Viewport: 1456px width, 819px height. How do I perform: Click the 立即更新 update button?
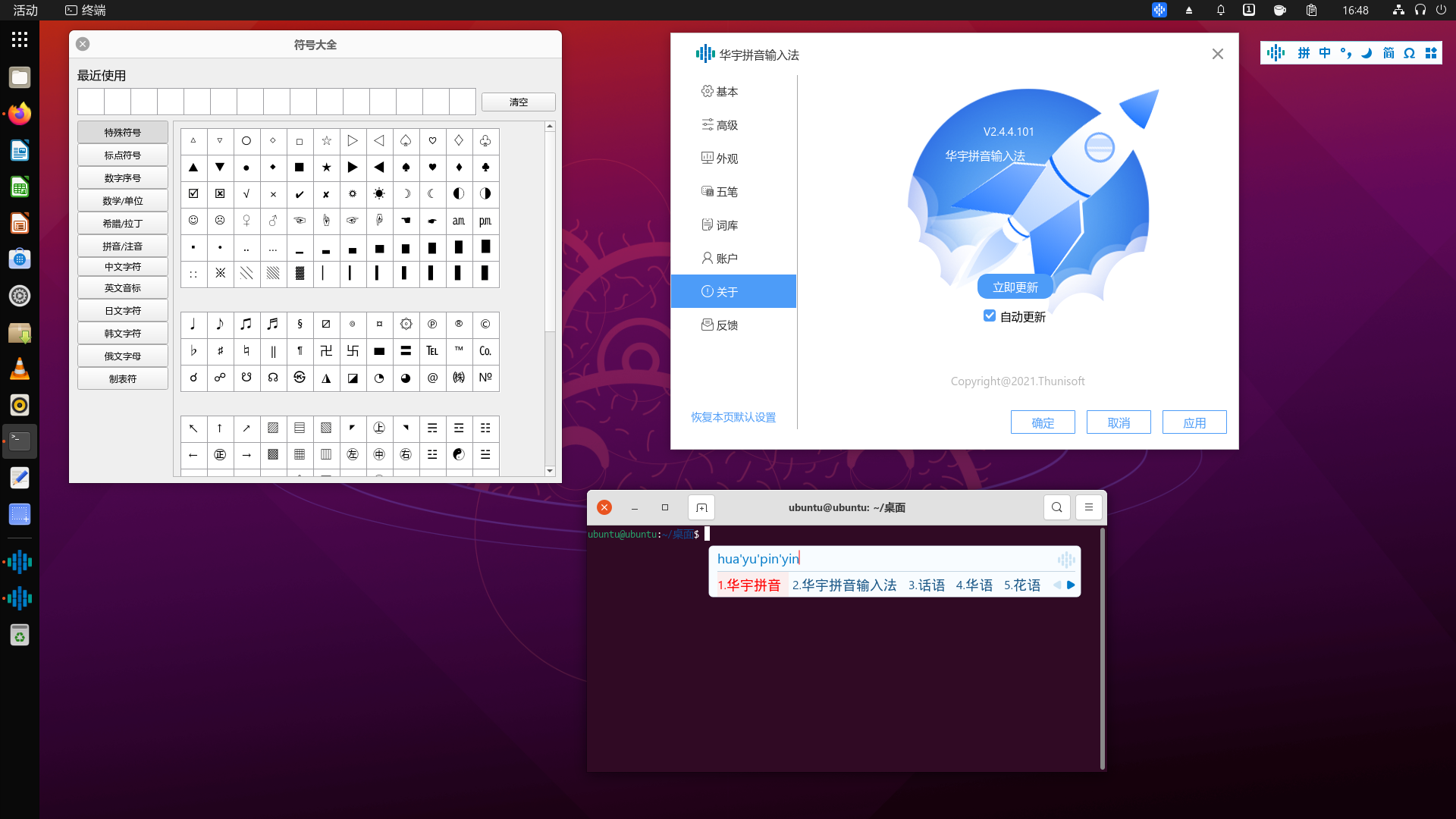[x=1015, y=287]
